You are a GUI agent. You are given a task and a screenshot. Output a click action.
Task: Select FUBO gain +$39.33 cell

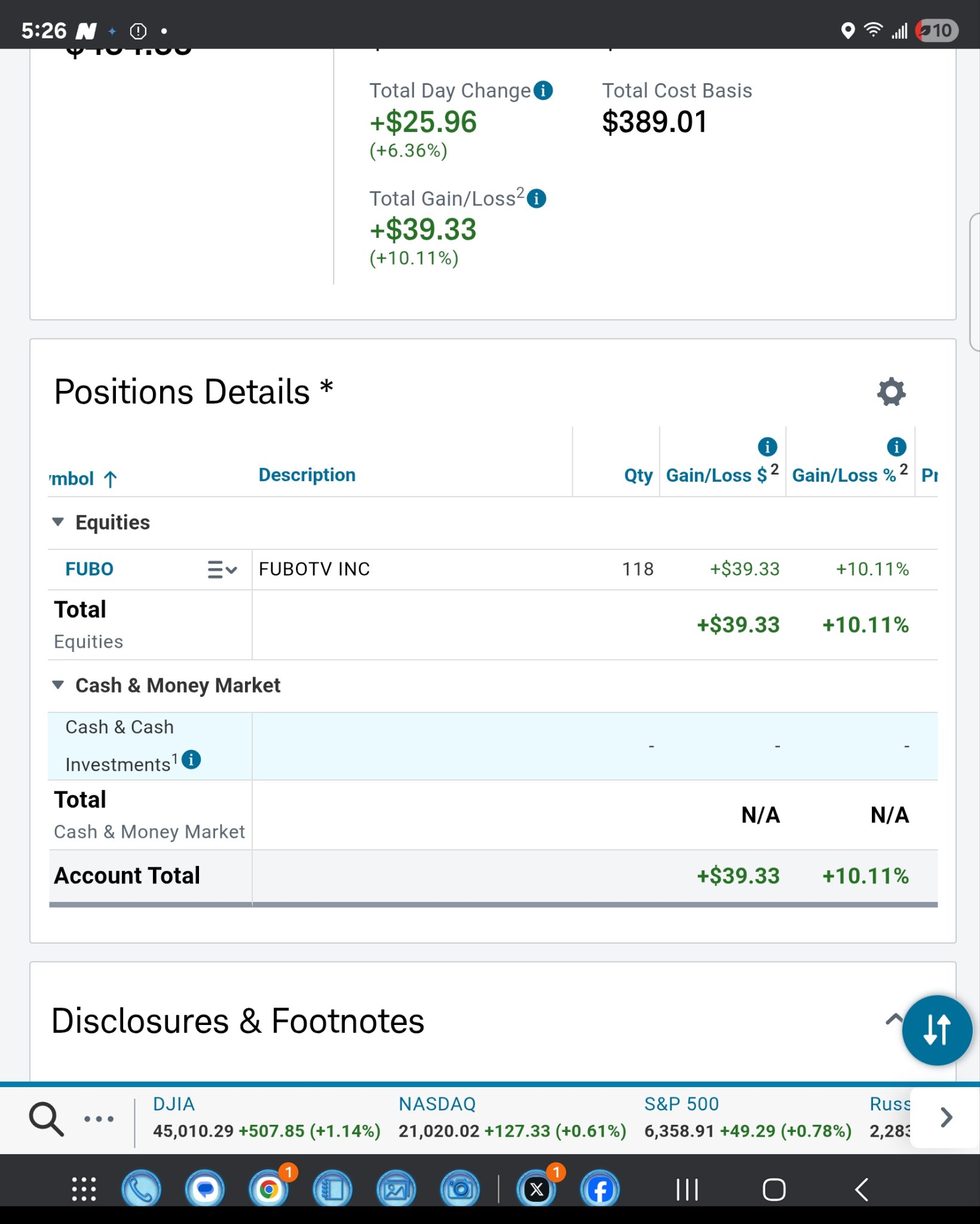[x=745, y=569]
